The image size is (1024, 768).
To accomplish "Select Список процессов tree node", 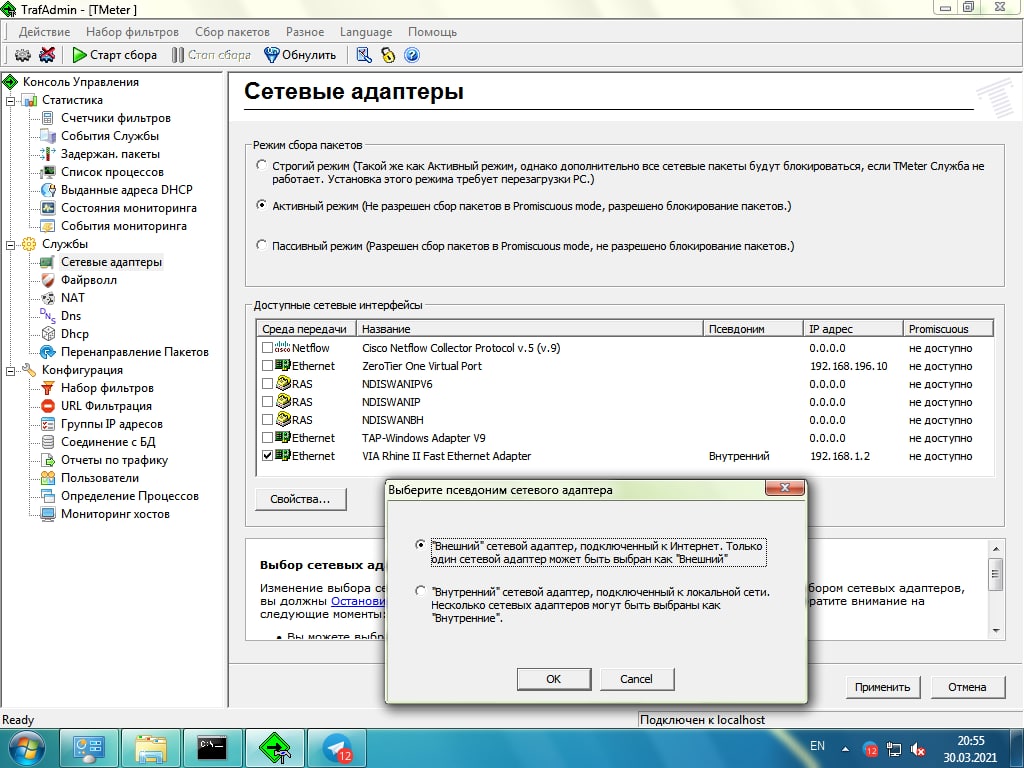I will click(x=112, y=172).
